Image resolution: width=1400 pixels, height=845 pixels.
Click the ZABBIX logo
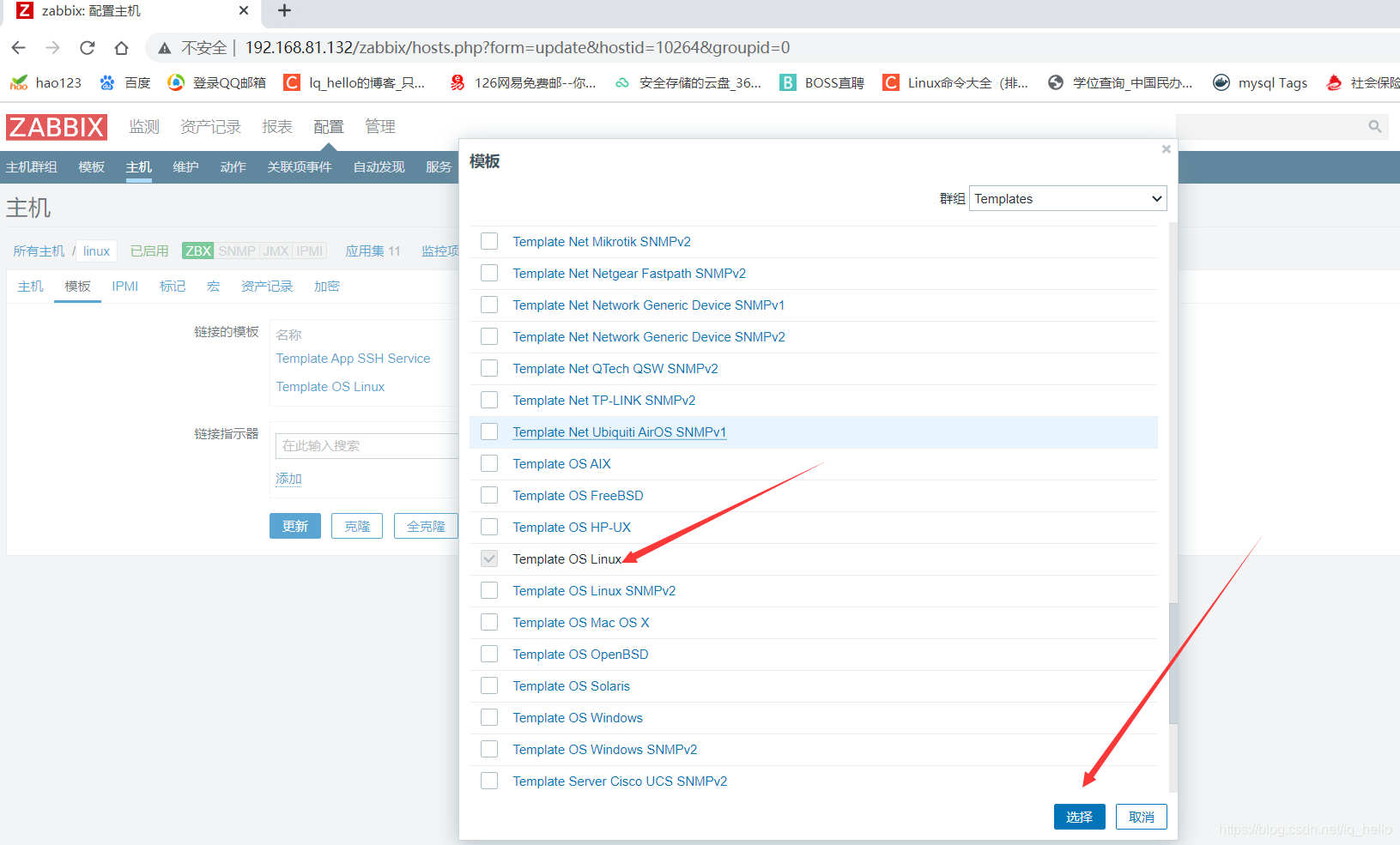coord(57,127)
